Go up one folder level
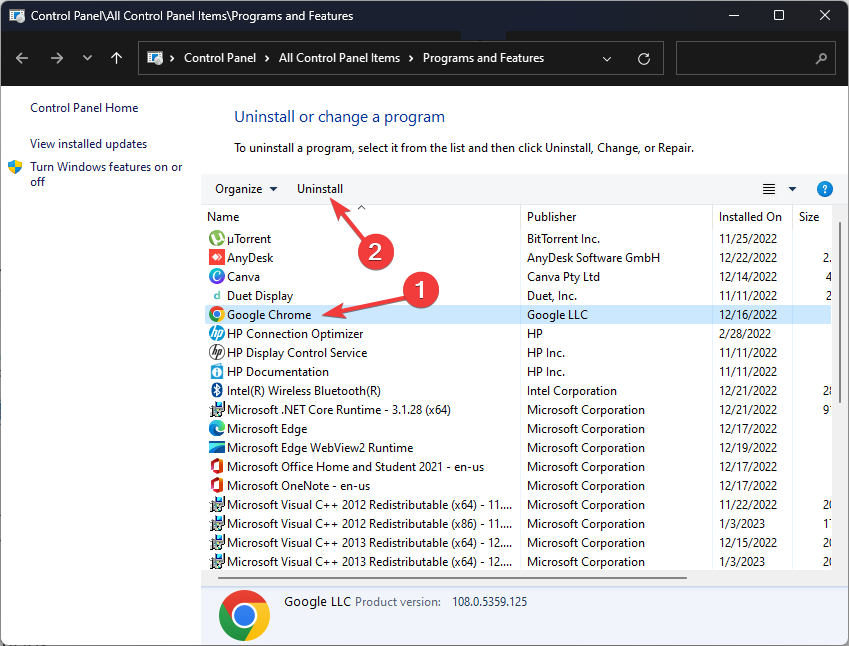The width and height of the screenshot is (849, 646). click(x=116, y=58)
